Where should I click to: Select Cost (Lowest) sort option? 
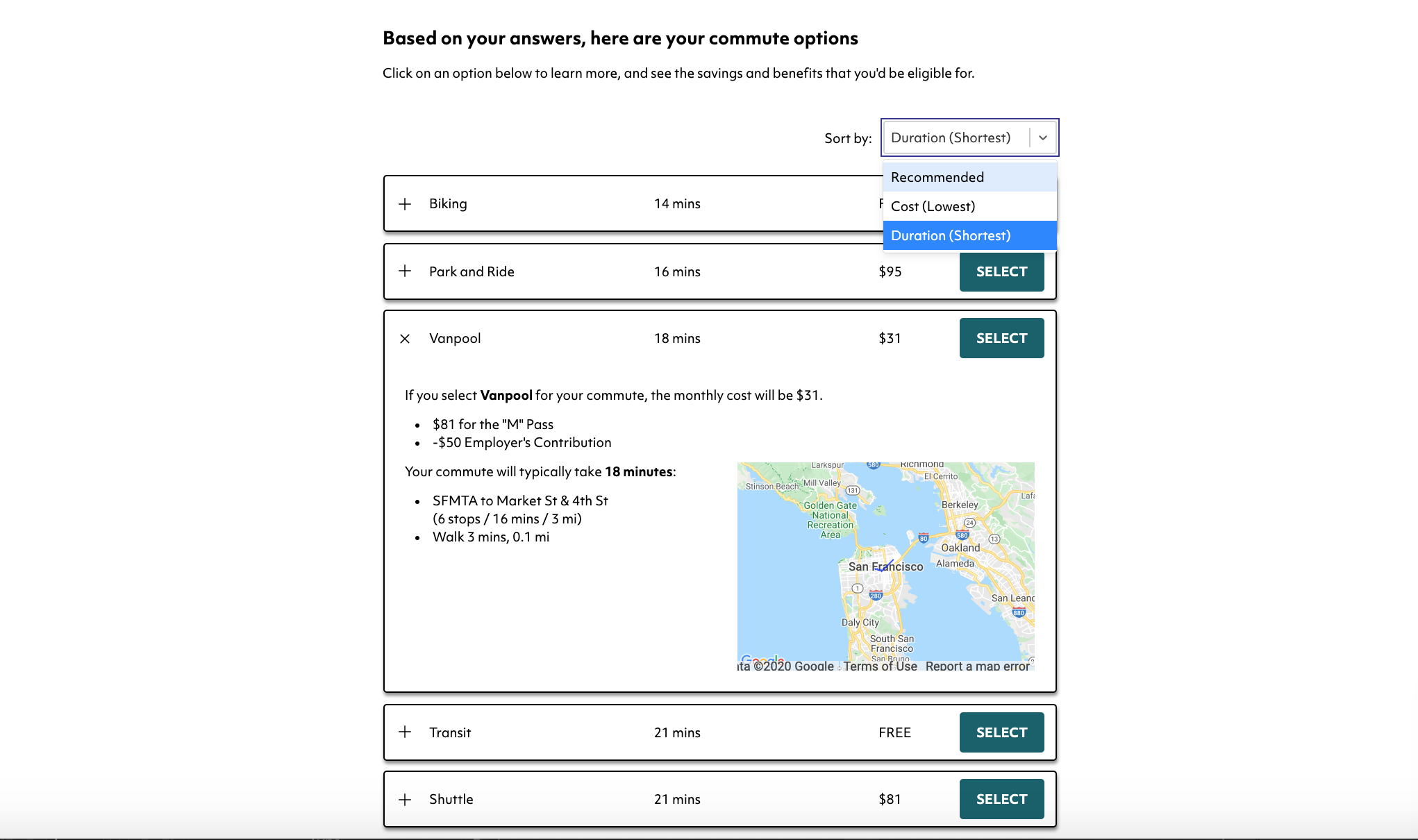click(968, 206)
